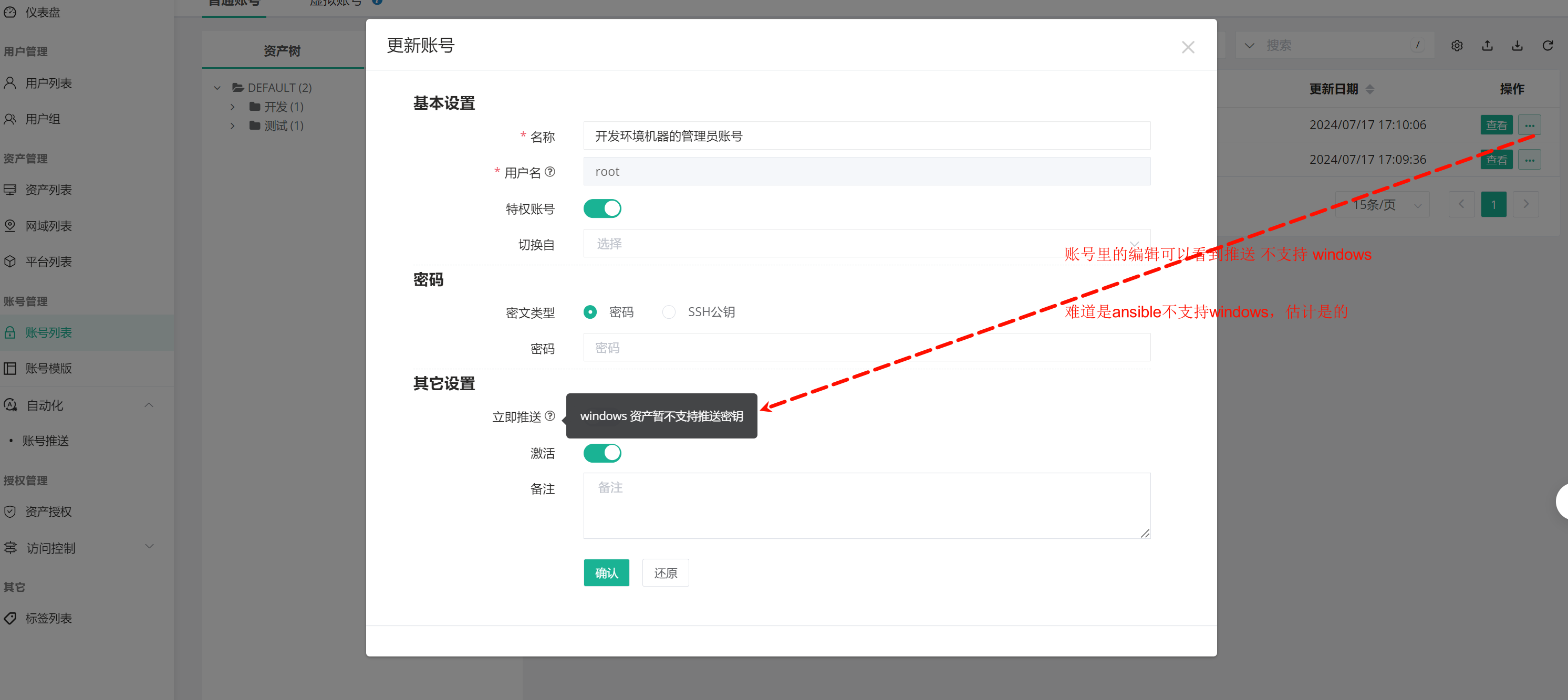Toggle the 激活 switch
Screen dimensions: 1568x700
[602, 453]
